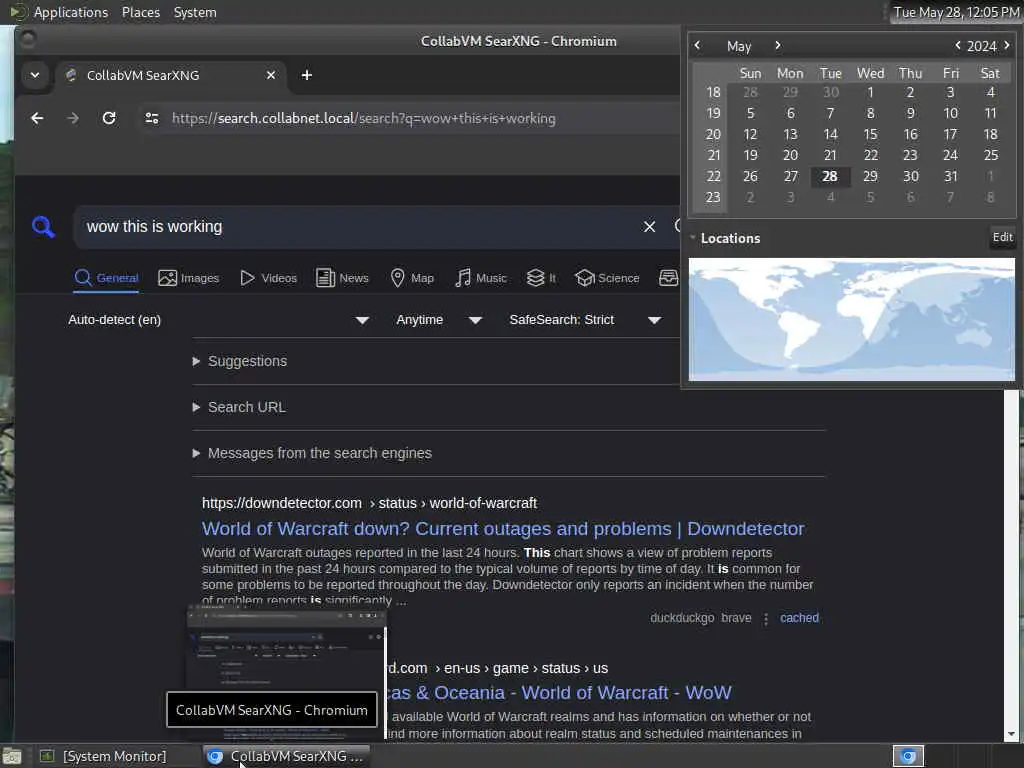Open World of Warcraft Downdetector result link
This screenshot has width=1024, height=768.
click(503, 529)
